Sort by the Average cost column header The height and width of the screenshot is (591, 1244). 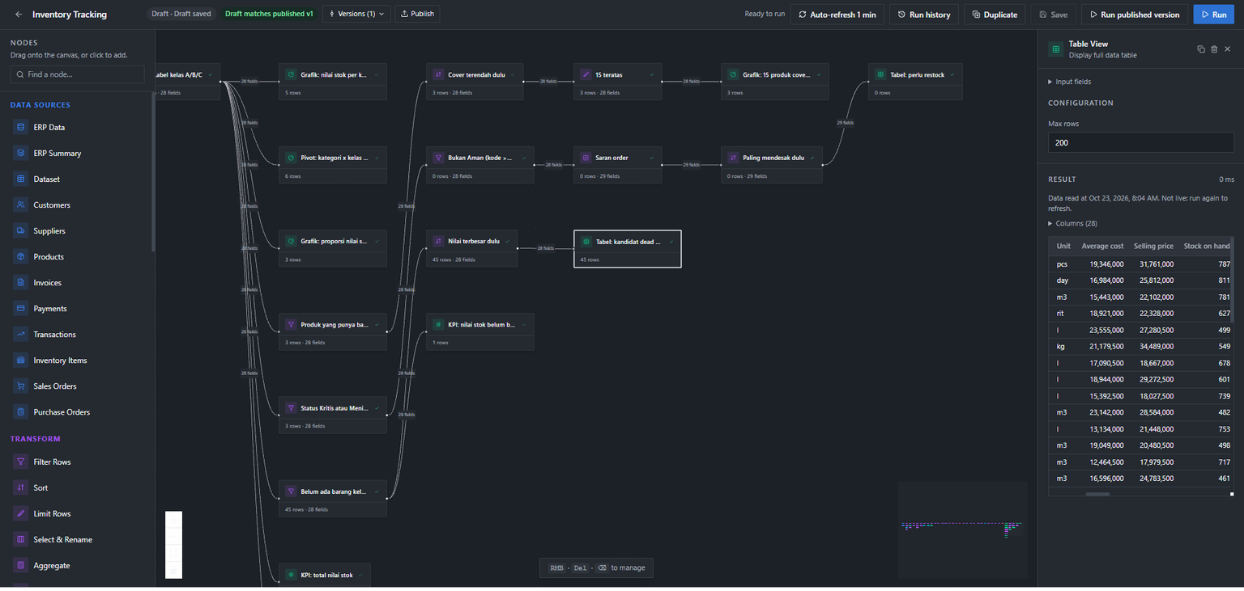1102,246
